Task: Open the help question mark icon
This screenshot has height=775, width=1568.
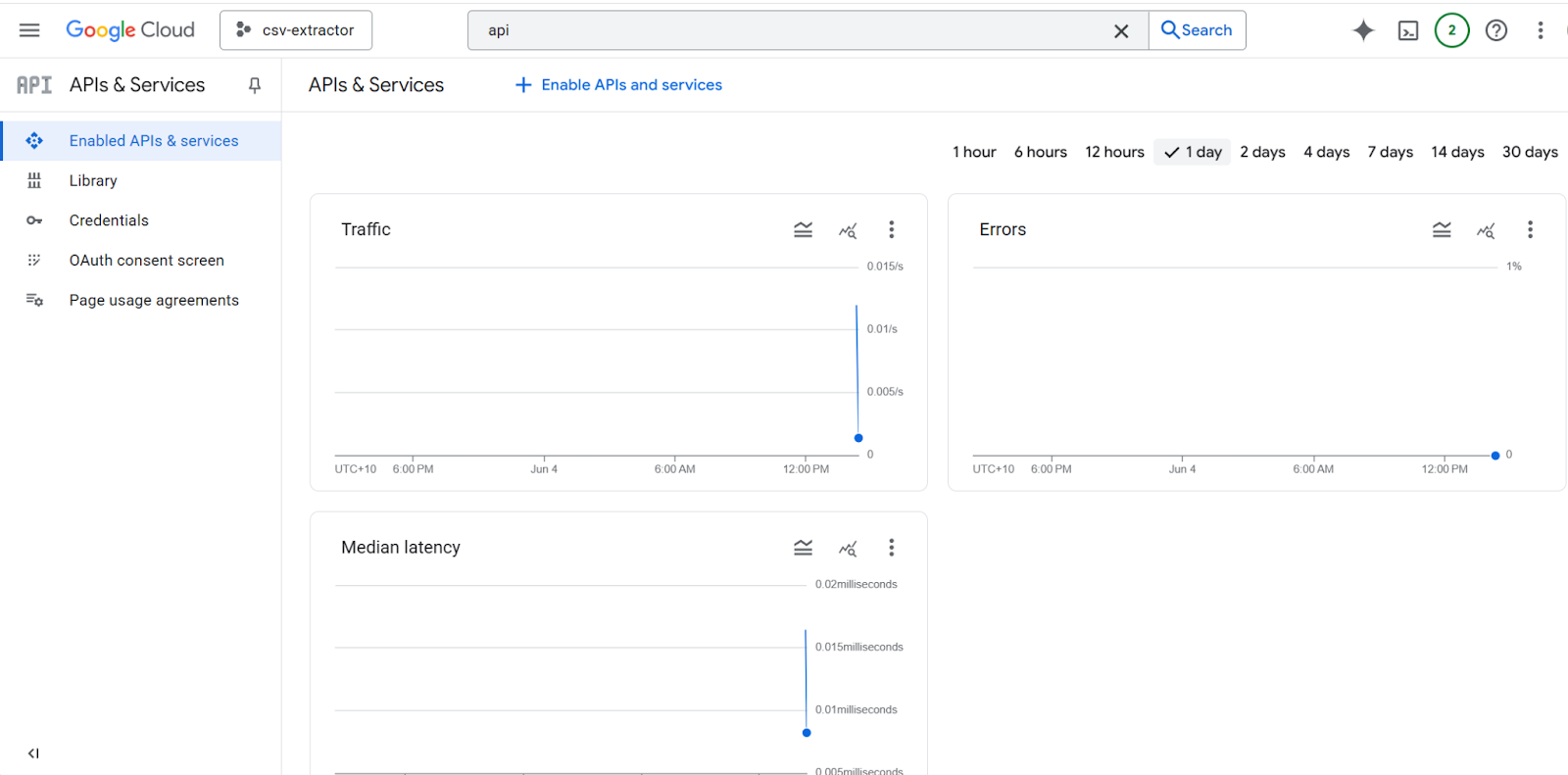Action: tap(1495, 30)
